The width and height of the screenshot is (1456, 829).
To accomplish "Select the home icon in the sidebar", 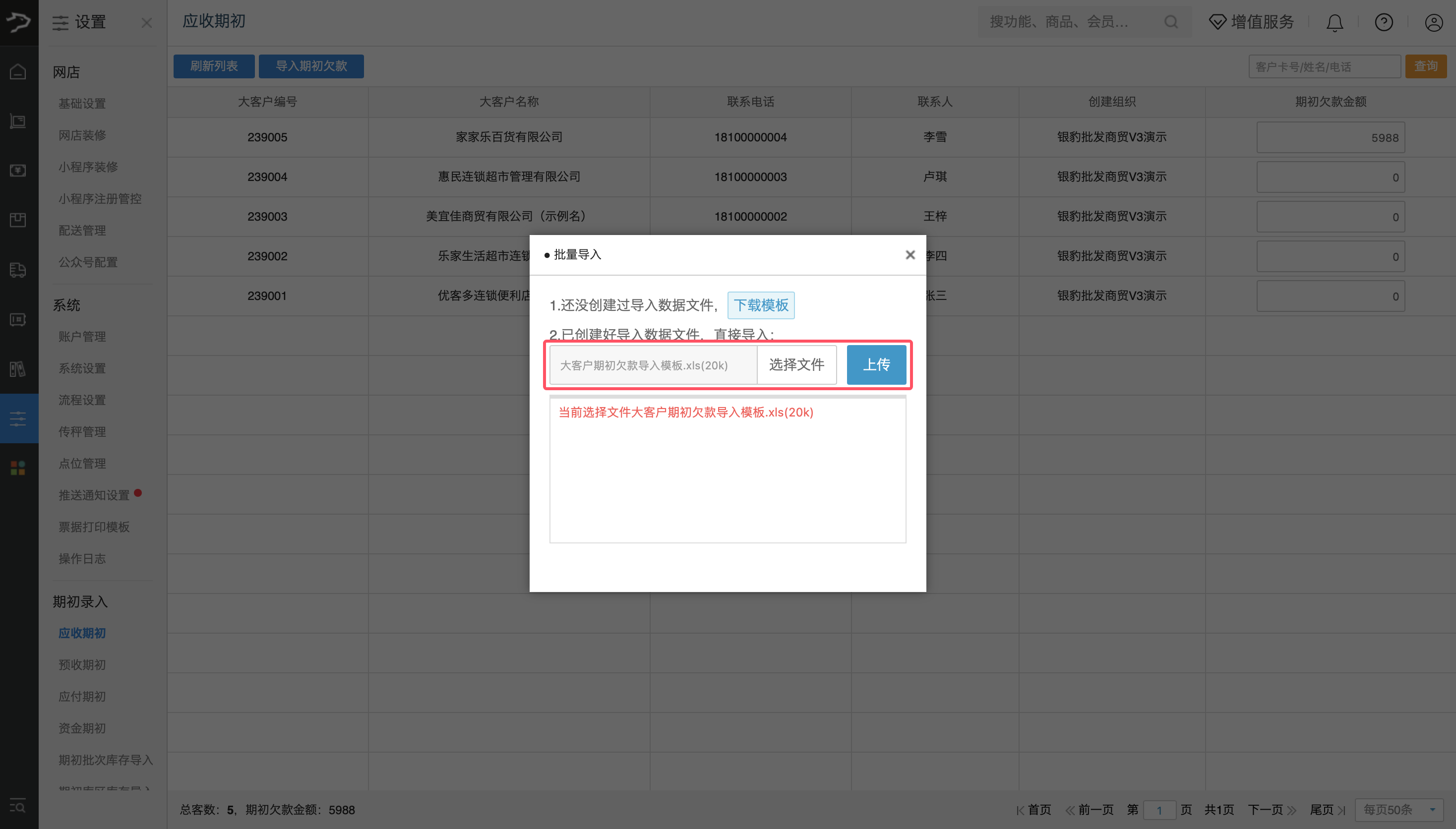I will click(x=18, y=72).
